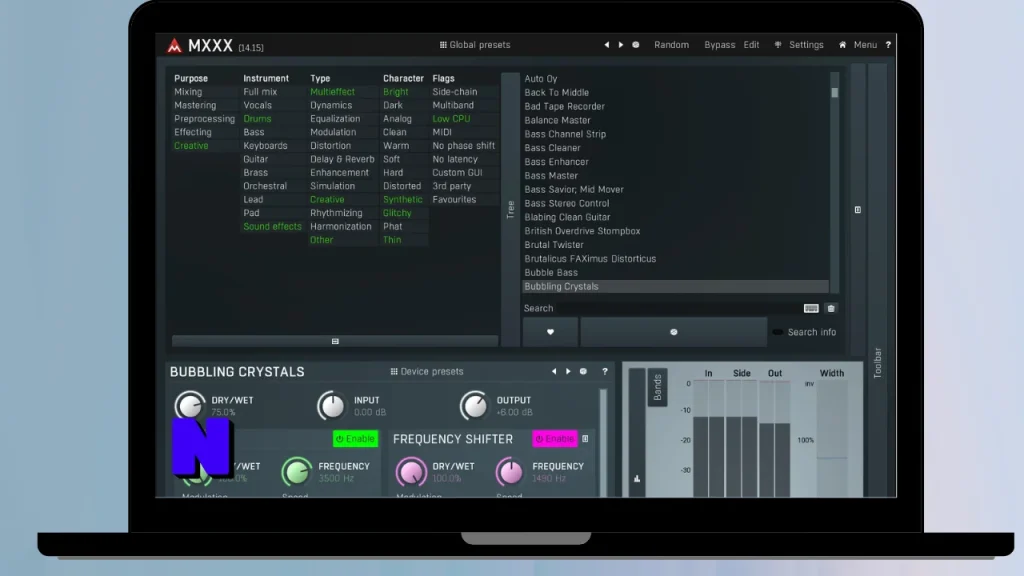Click the Frequency Shifter FREQUENCY knob

pyautogui.click(x=509, y=472)
